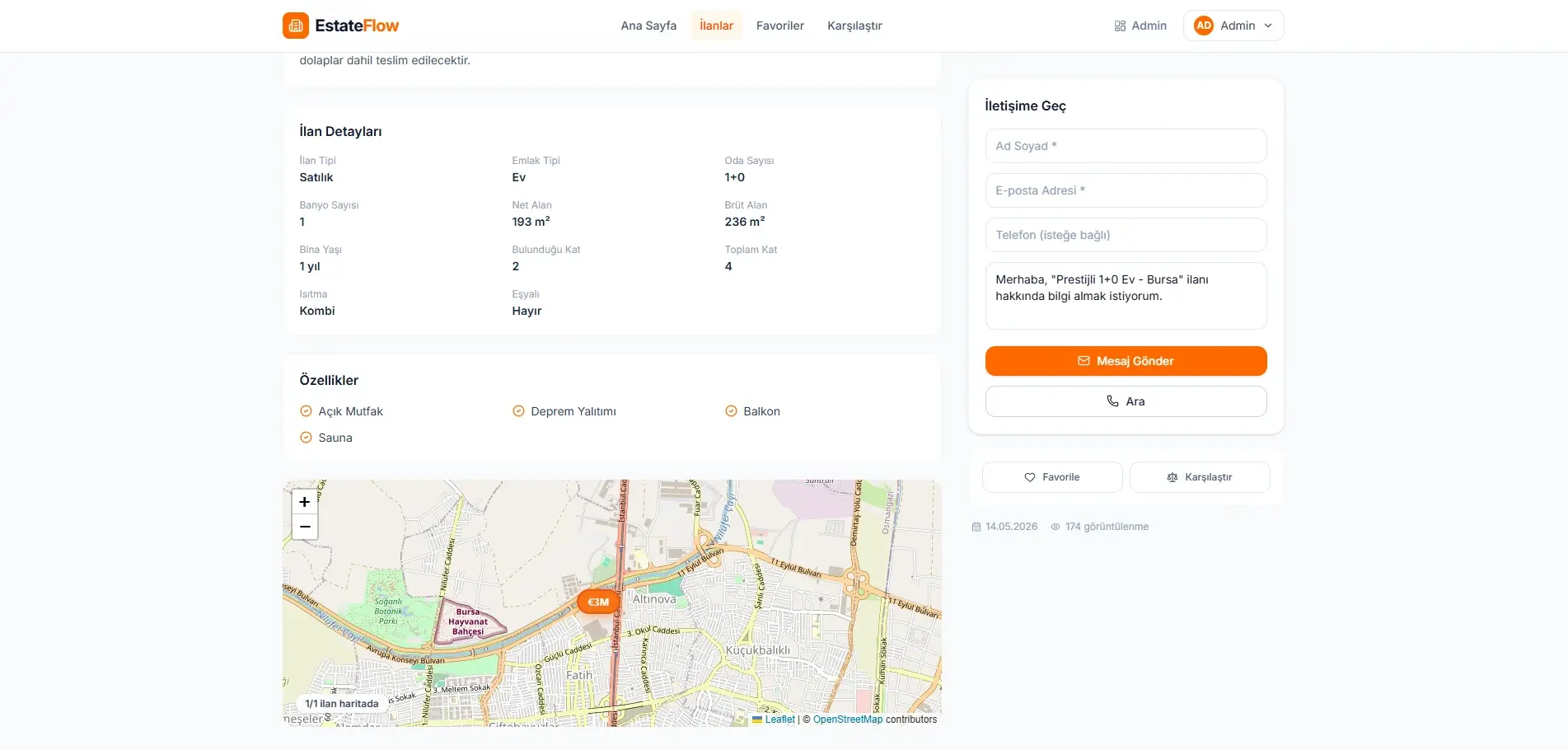Add listing via Favorile button
The image size is (1568, 750).
[1052, 477]
